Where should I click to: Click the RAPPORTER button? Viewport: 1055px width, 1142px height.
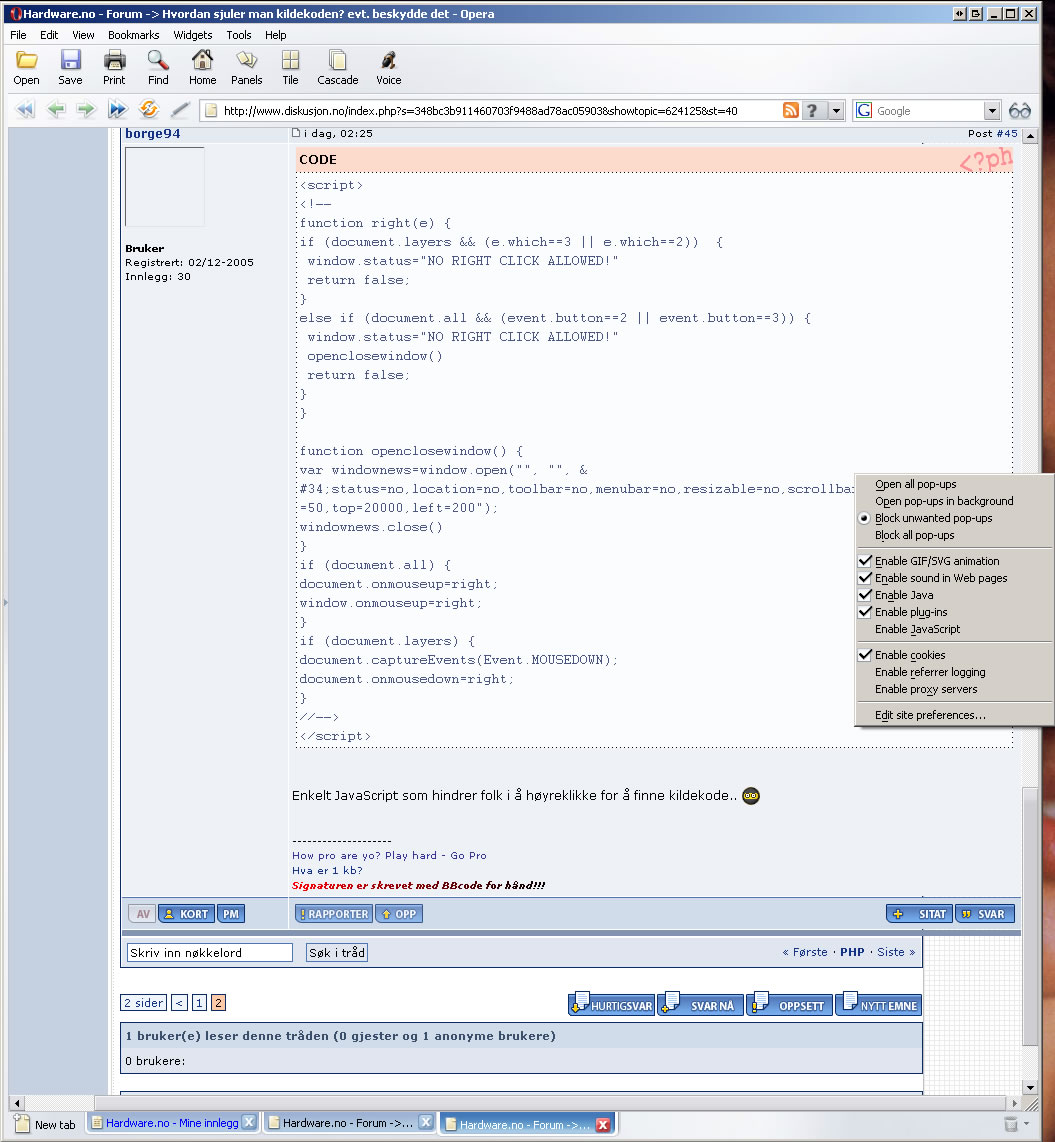[x=334, y=914]
